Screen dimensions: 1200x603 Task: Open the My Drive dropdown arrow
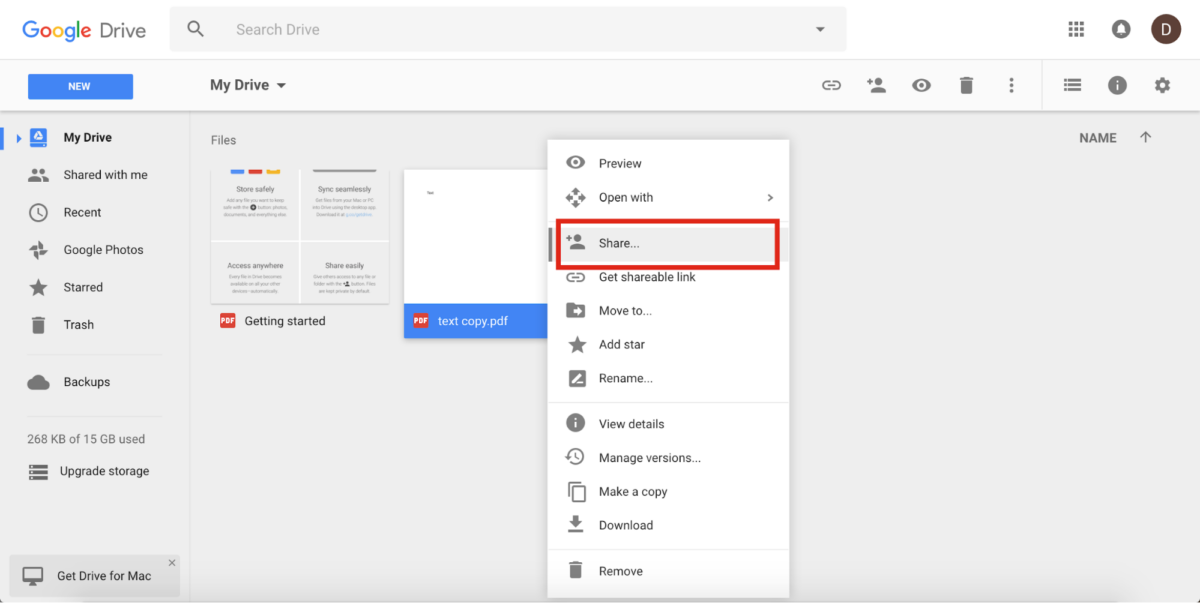point(281,85)
